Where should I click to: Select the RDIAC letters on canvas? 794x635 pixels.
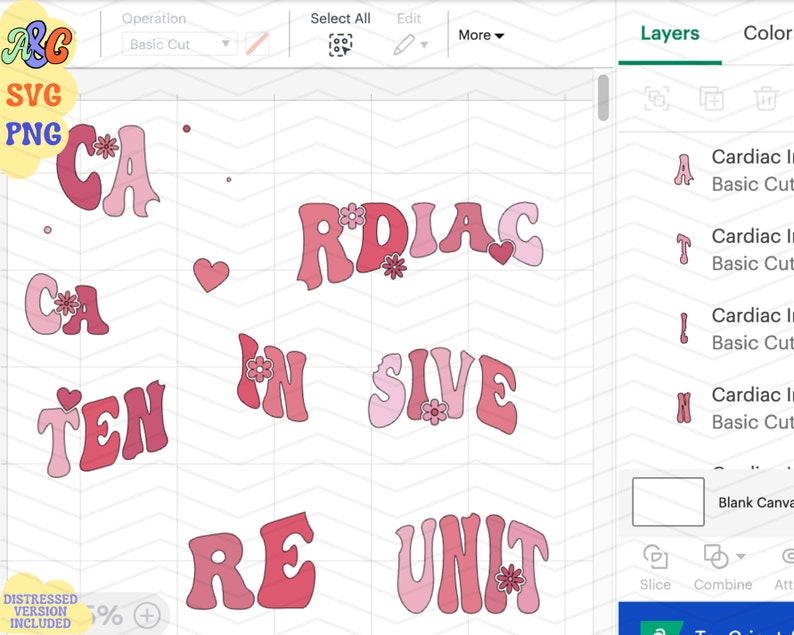[x=420, y=245]
